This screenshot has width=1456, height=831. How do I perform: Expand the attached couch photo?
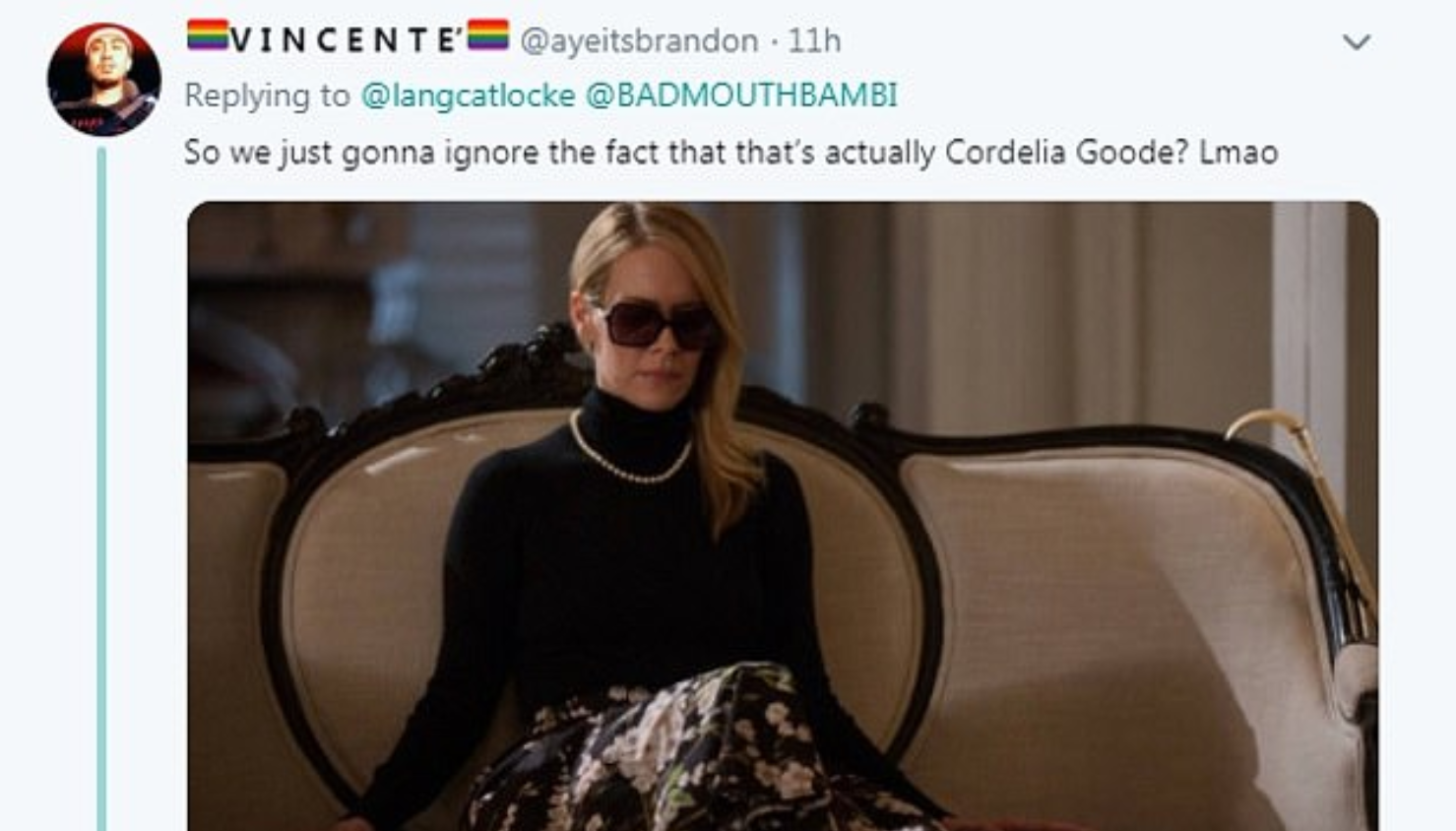point(783,516)
